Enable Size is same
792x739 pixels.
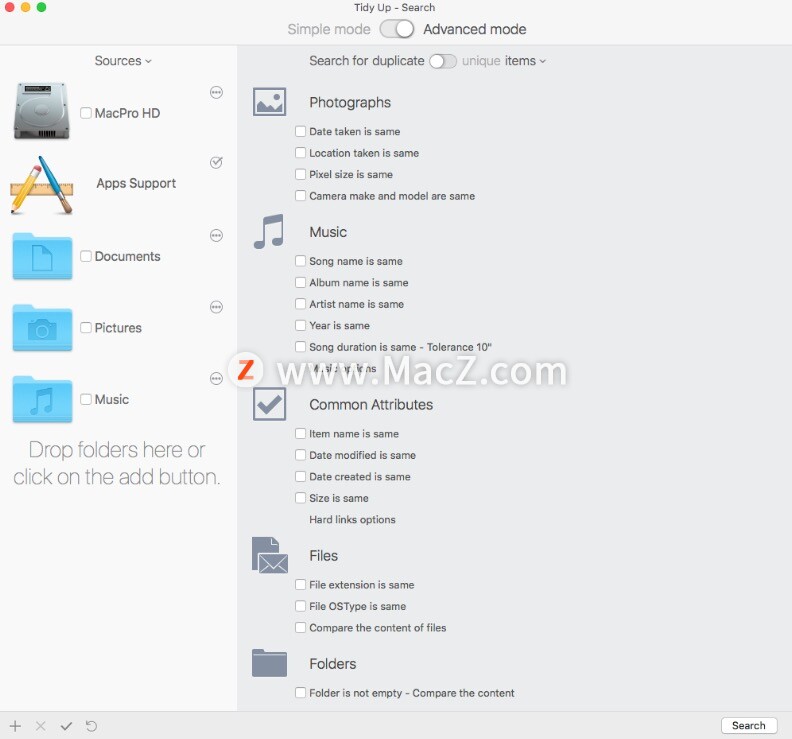[x=301, y=498]
